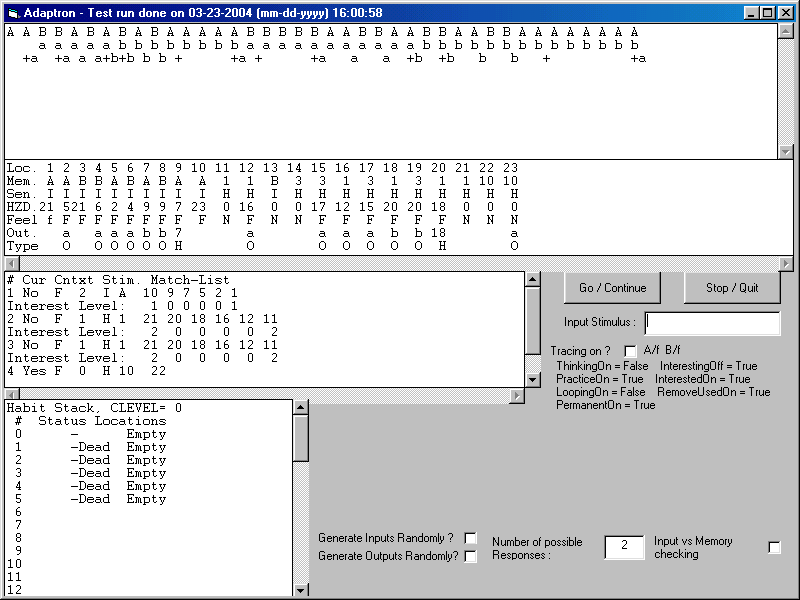Viewport: 800px width, 600px height.
Task: Click left arrow of Match-List horizontal scrollbar
Action: (12, 395)
